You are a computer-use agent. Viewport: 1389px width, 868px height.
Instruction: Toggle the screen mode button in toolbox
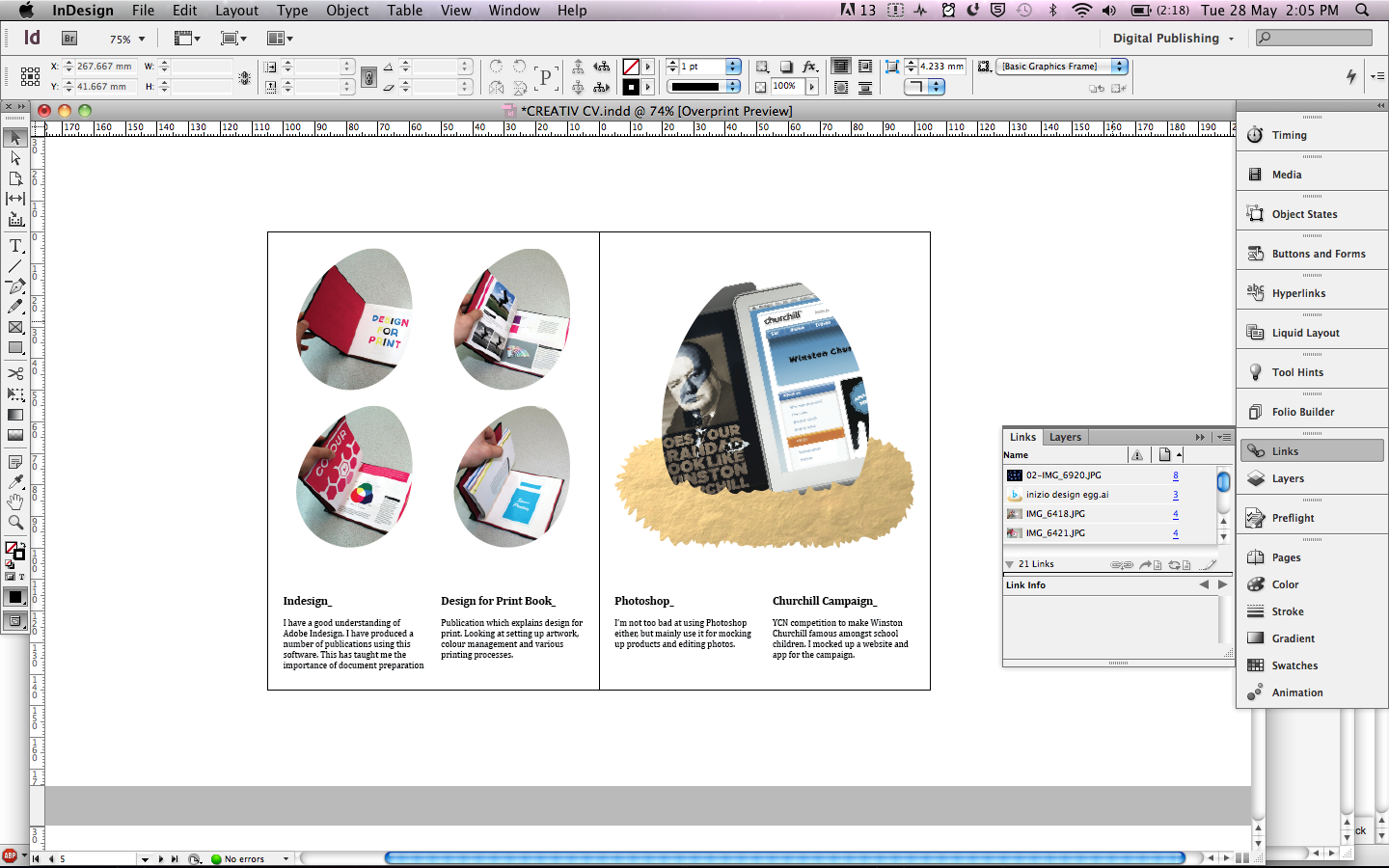coord(15,620)
